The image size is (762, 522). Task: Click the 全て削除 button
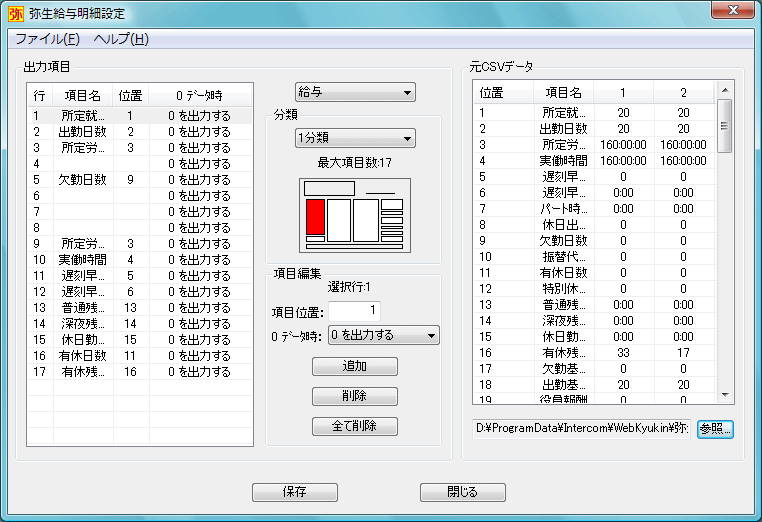pos(355,426)
